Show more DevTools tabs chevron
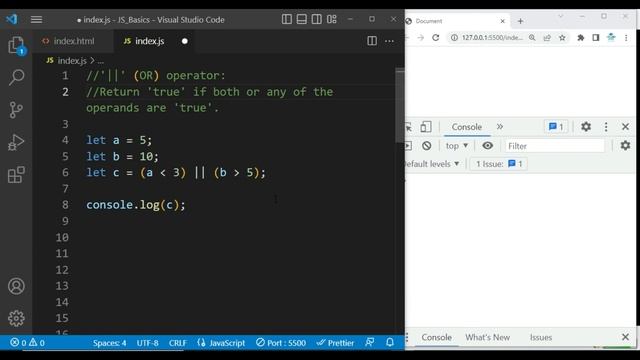 500,127
